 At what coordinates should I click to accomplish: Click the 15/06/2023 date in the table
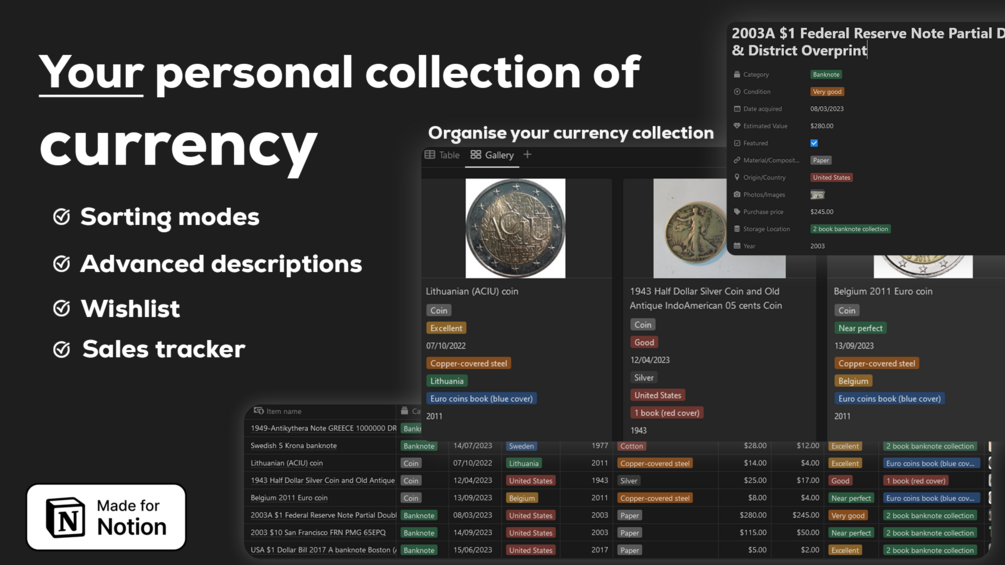pos(472,550)
